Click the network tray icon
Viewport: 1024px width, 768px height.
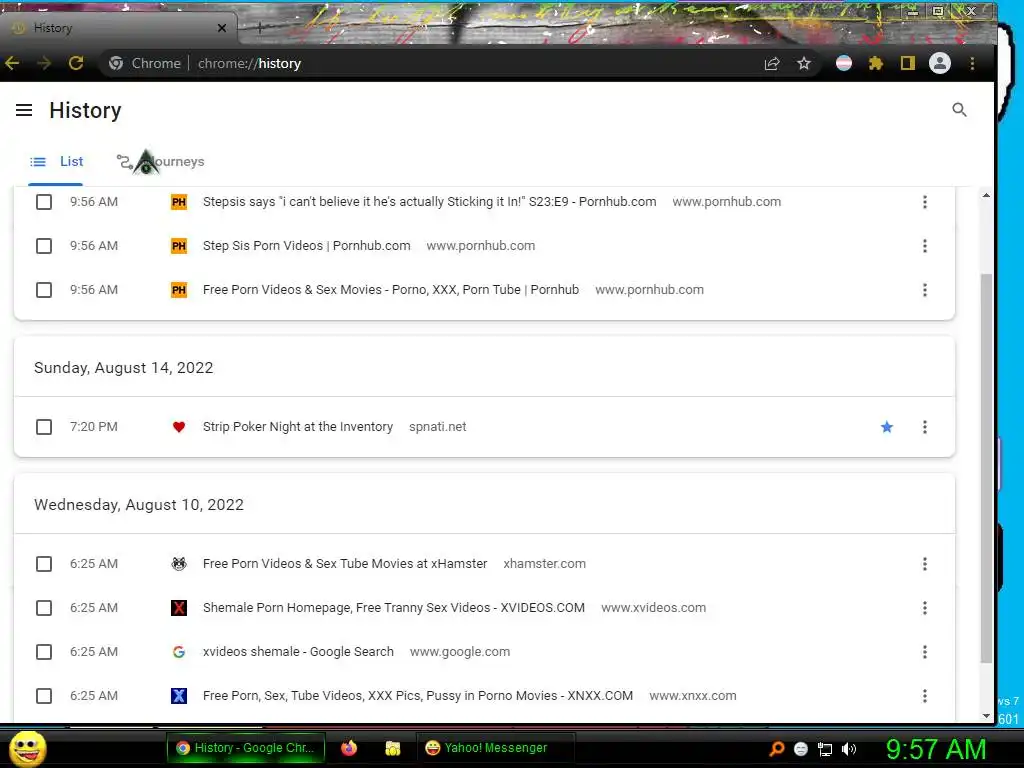(825, 749)
